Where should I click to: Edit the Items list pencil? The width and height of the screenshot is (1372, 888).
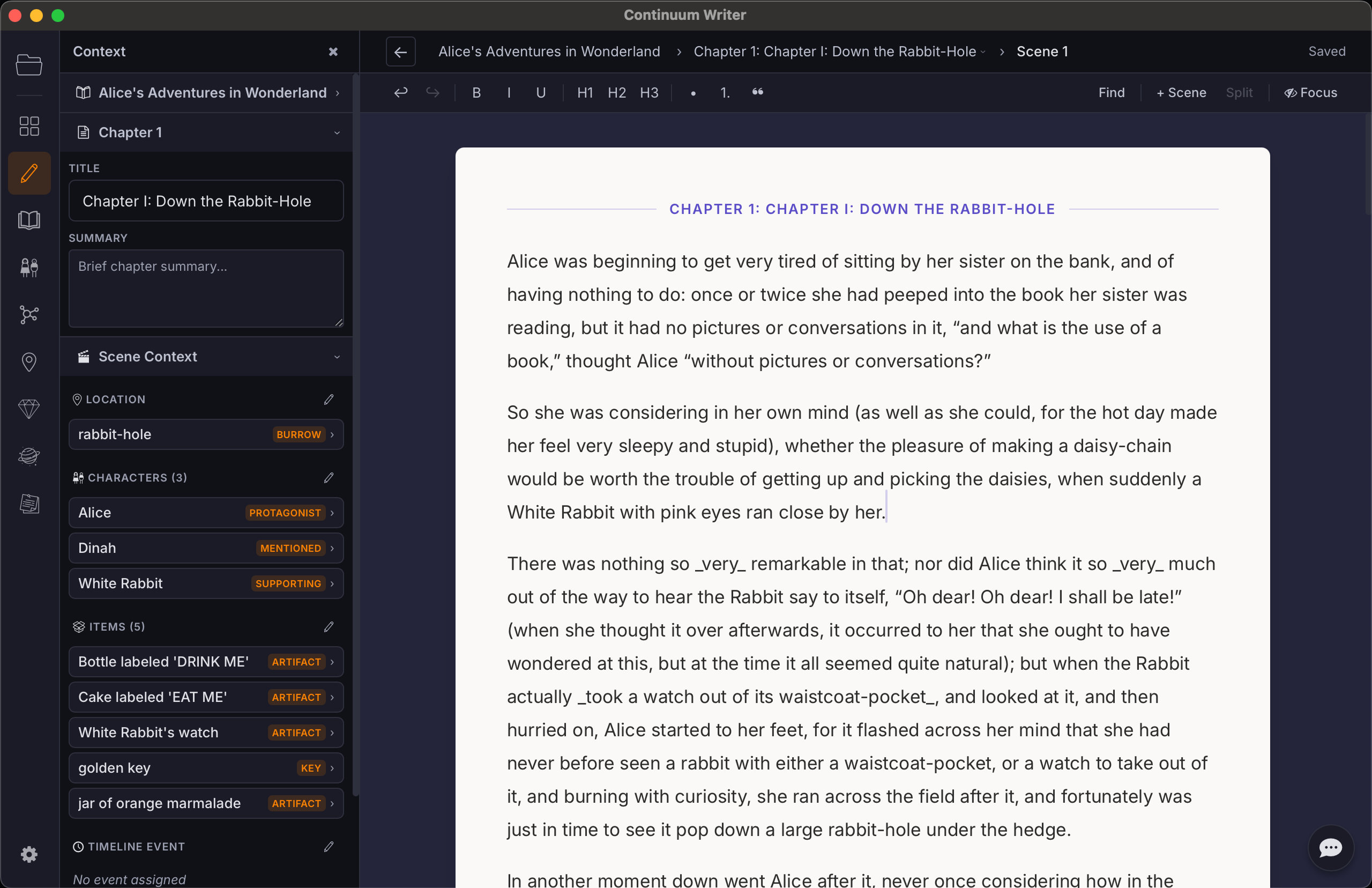pyautogui.click(x=329, y=627)
